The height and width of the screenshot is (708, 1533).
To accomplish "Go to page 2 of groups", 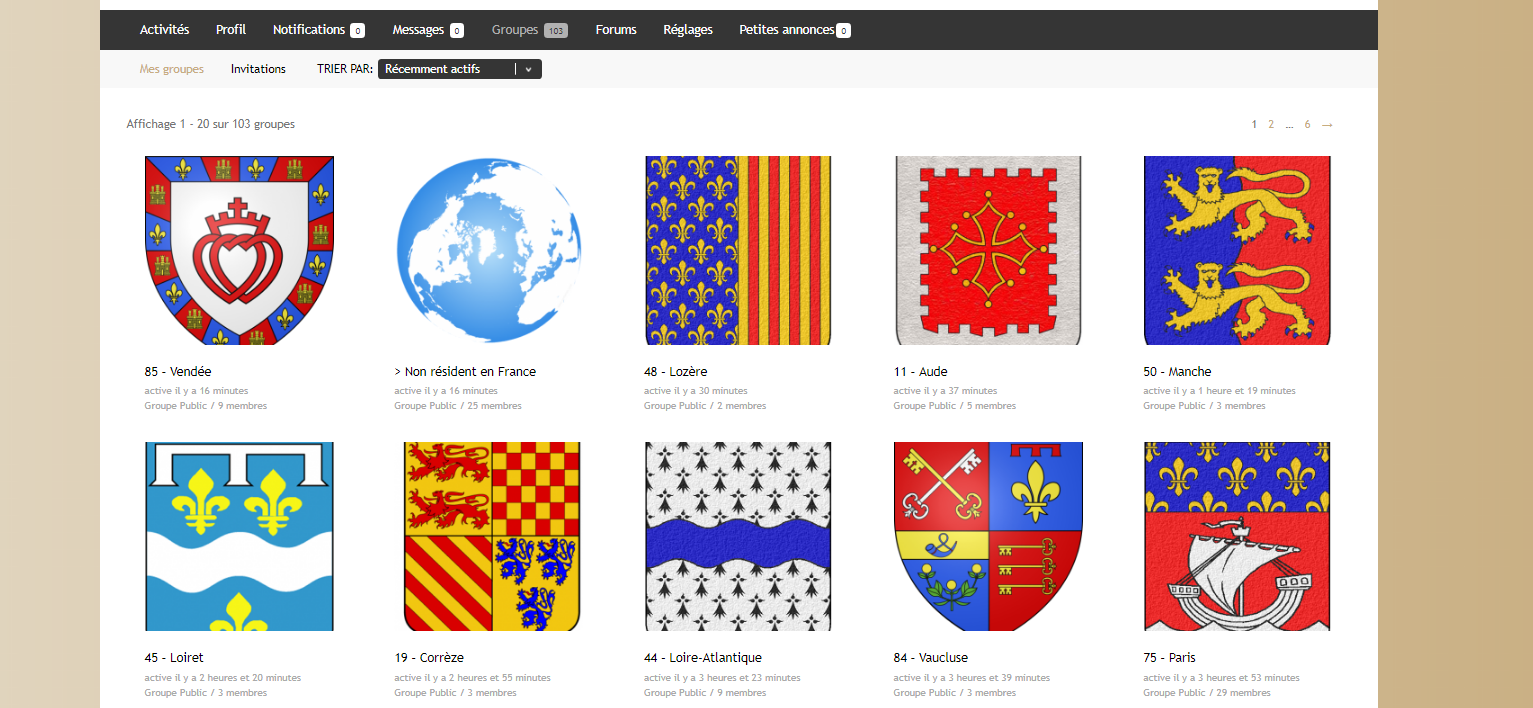I will [1271, 124].
